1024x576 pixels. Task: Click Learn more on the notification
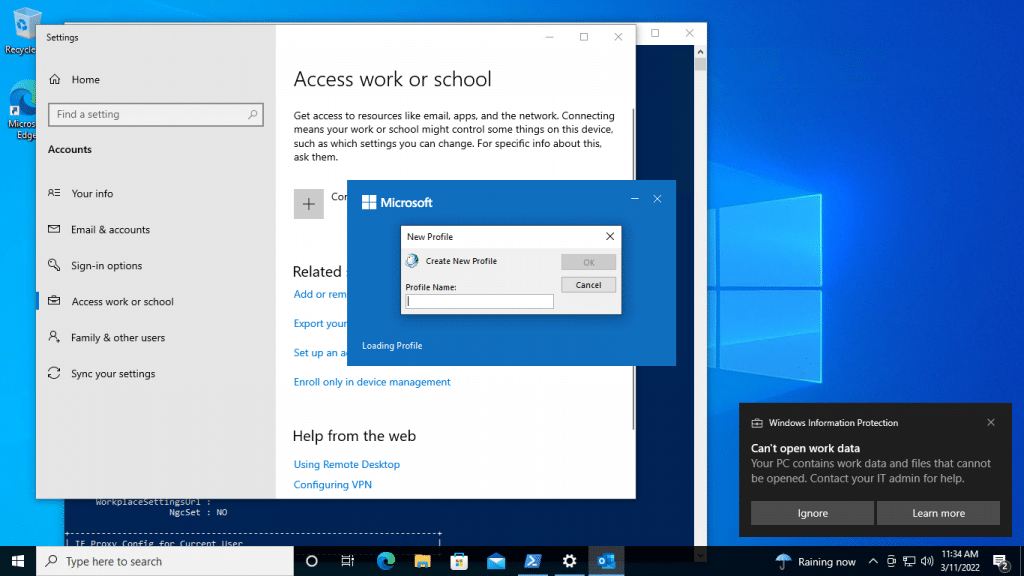tap(938, 513)
